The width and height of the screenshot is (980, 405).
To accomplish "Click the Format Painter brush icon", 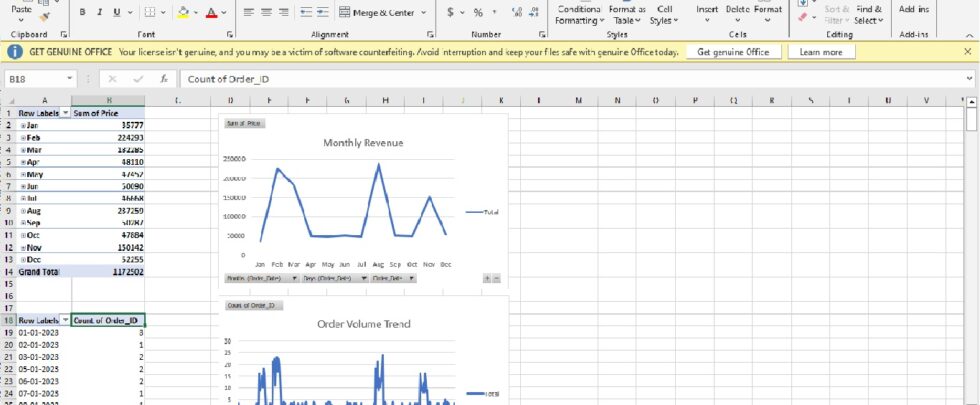I will [x=45, y=16].
